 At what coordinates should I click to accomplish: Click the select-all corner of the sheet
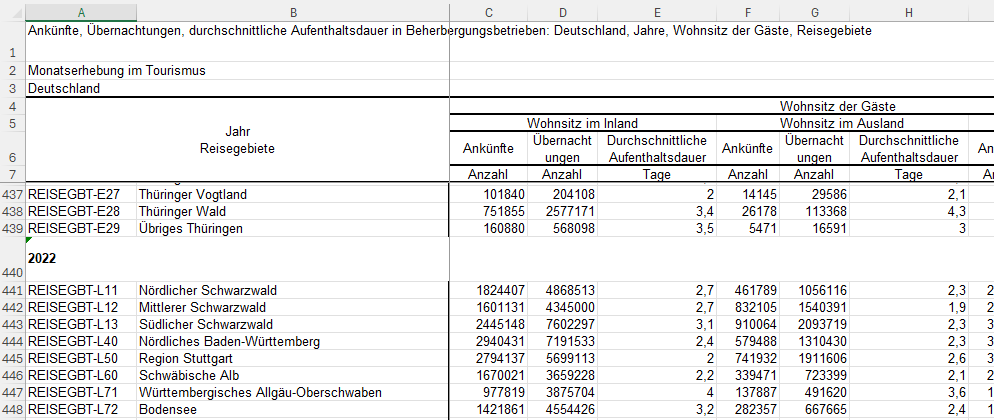pyautogui.click(x=12, y=11)
